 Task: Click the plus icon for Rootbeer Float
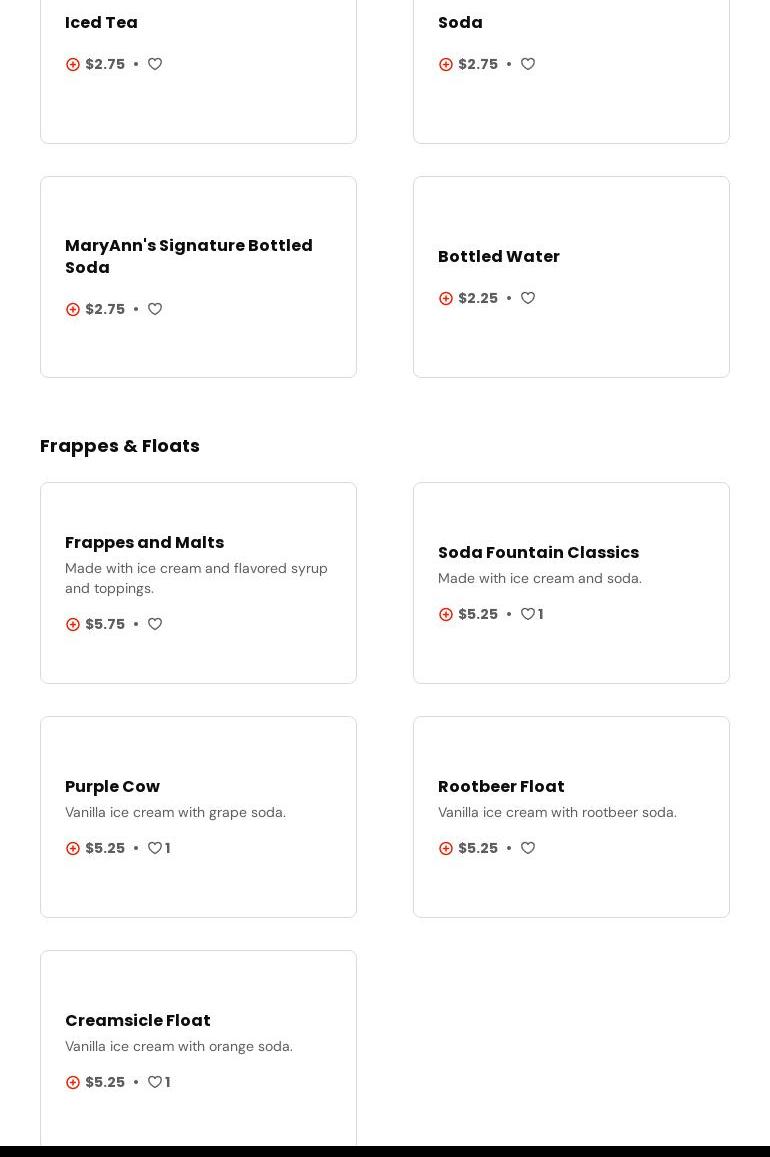pos(446,848)
